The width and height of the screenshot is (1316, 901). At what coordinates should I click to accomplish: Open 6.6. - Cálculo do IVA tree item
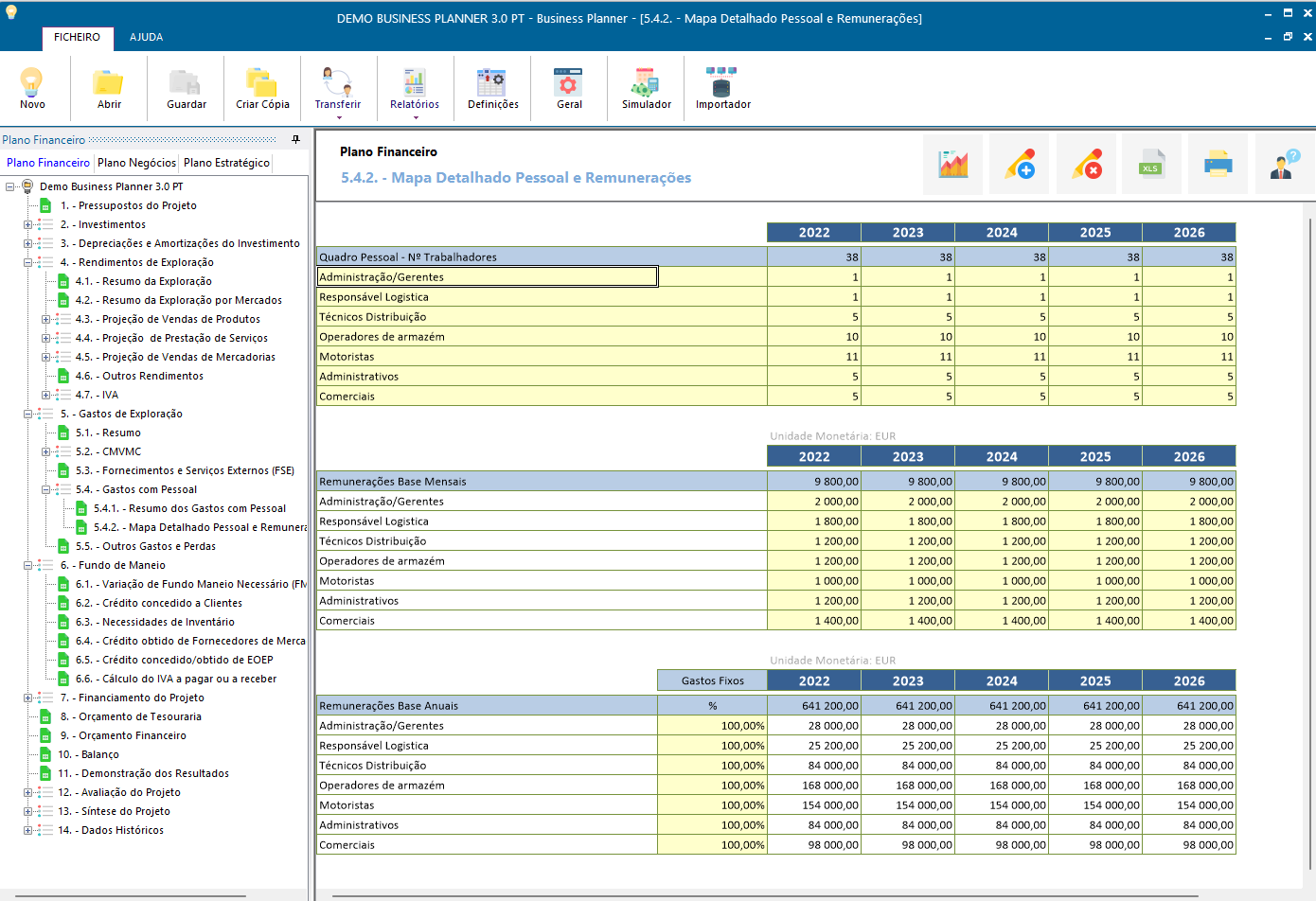coord(176,679)
